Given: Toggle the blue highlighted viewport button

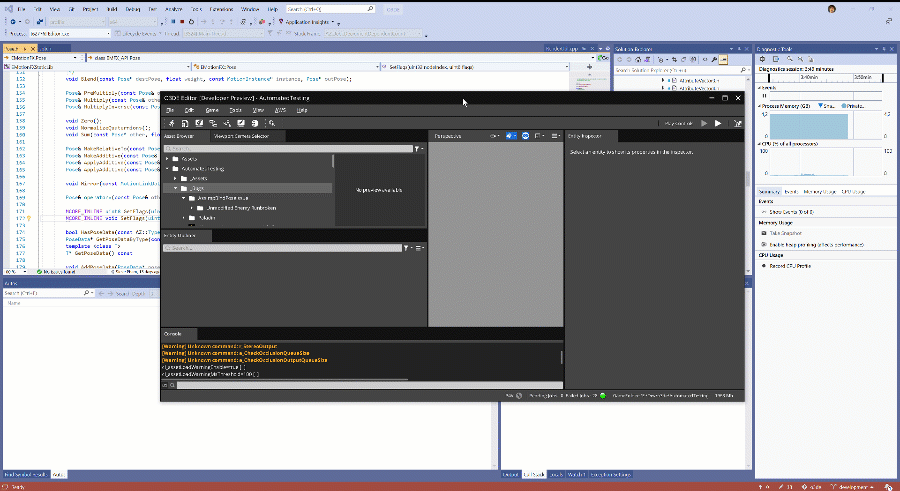Looking at the screenshot, I should (x=511, y=136).
